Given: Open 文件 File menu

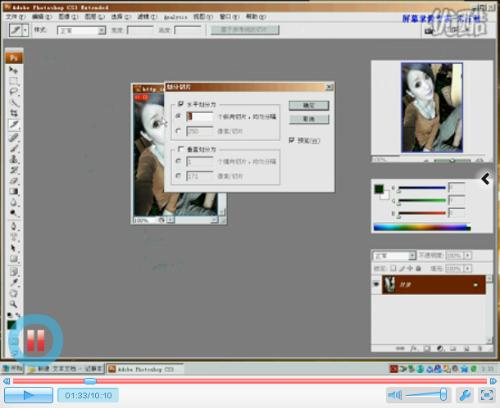Looking at the screenshot, I should [x=15, y=17].
